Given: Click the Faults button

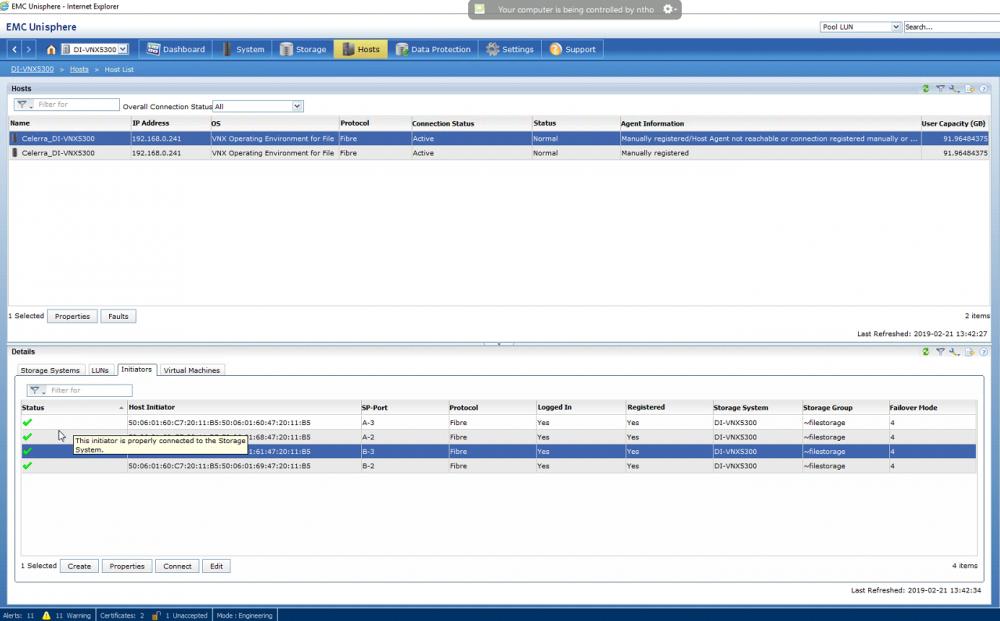Looking at the screenshot, I should tap(118, 316).
